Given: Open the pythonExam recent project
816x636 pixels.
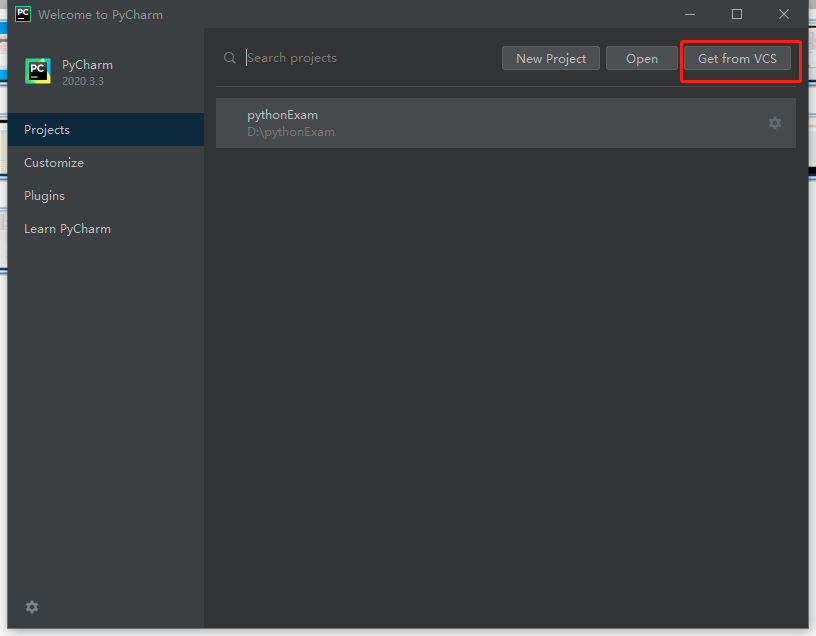Looking at the screenshot, I should tap(506, 123).
